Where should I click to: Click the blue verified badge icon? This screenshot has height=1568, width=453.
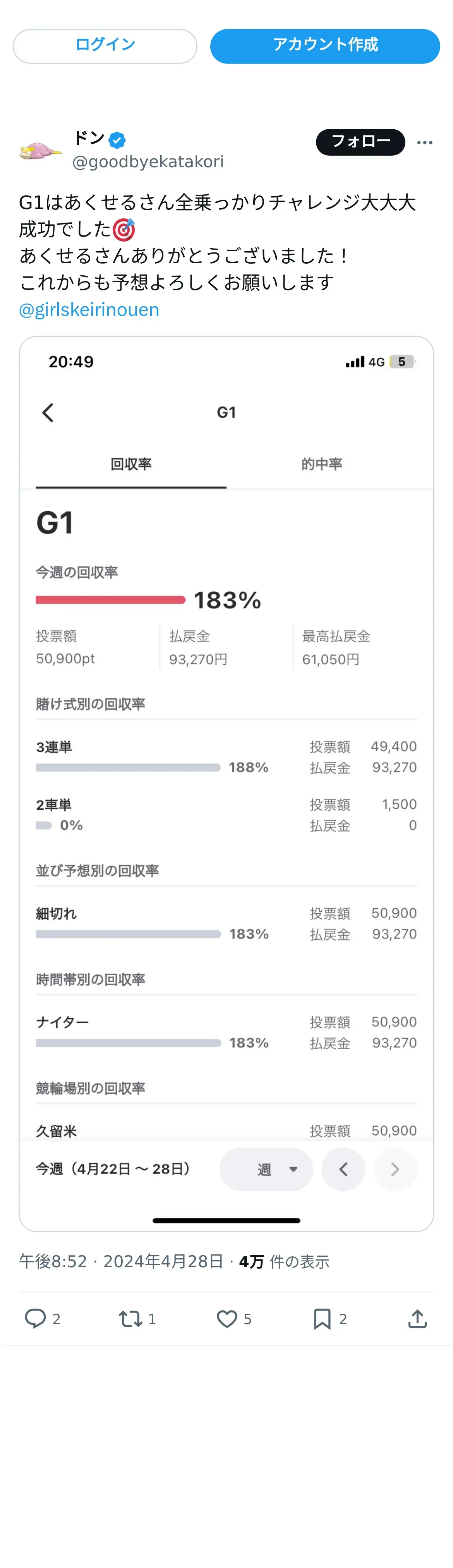(x=117, y=140)
